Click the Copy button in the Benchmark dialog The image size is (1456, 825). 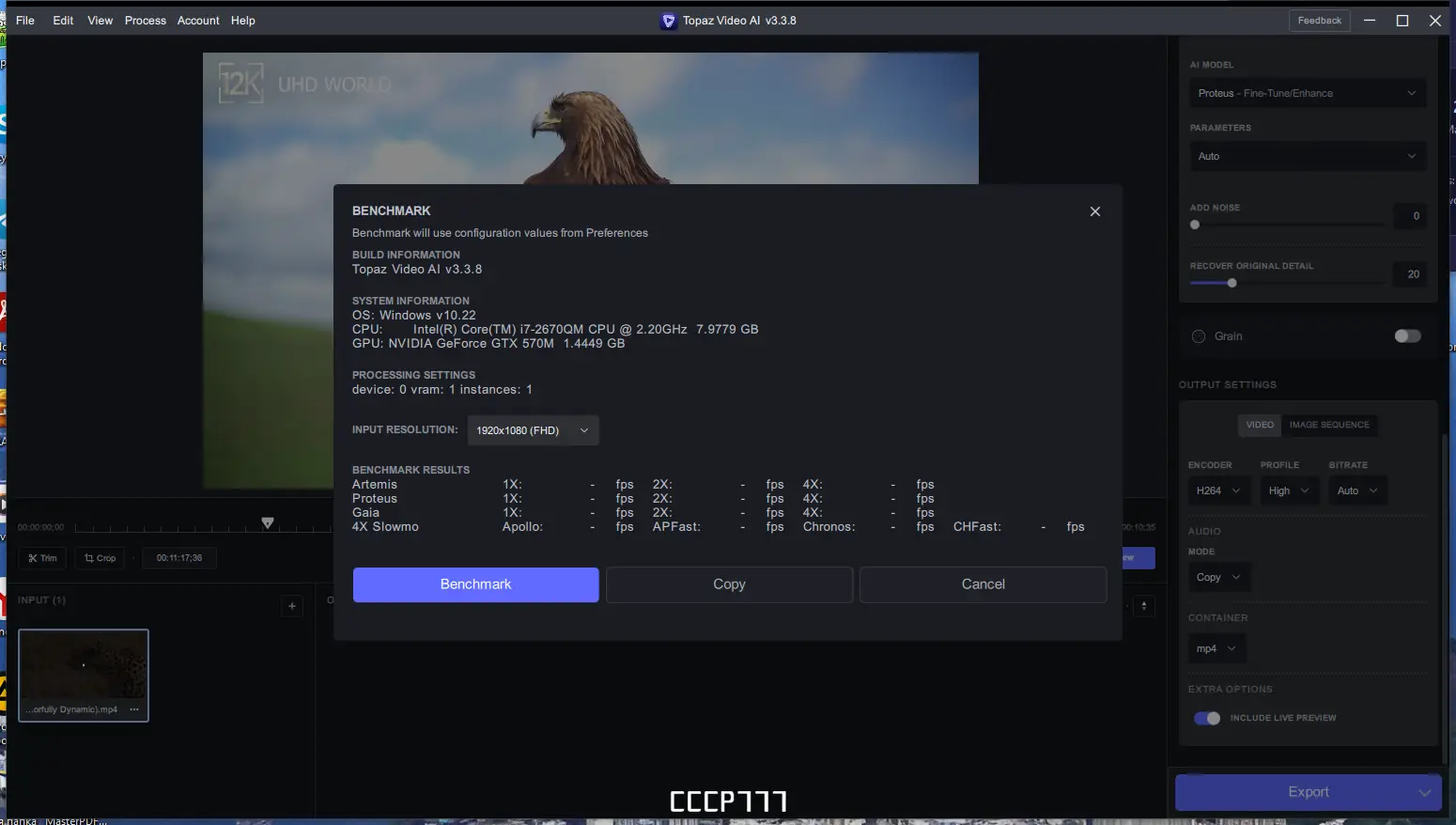729,584
